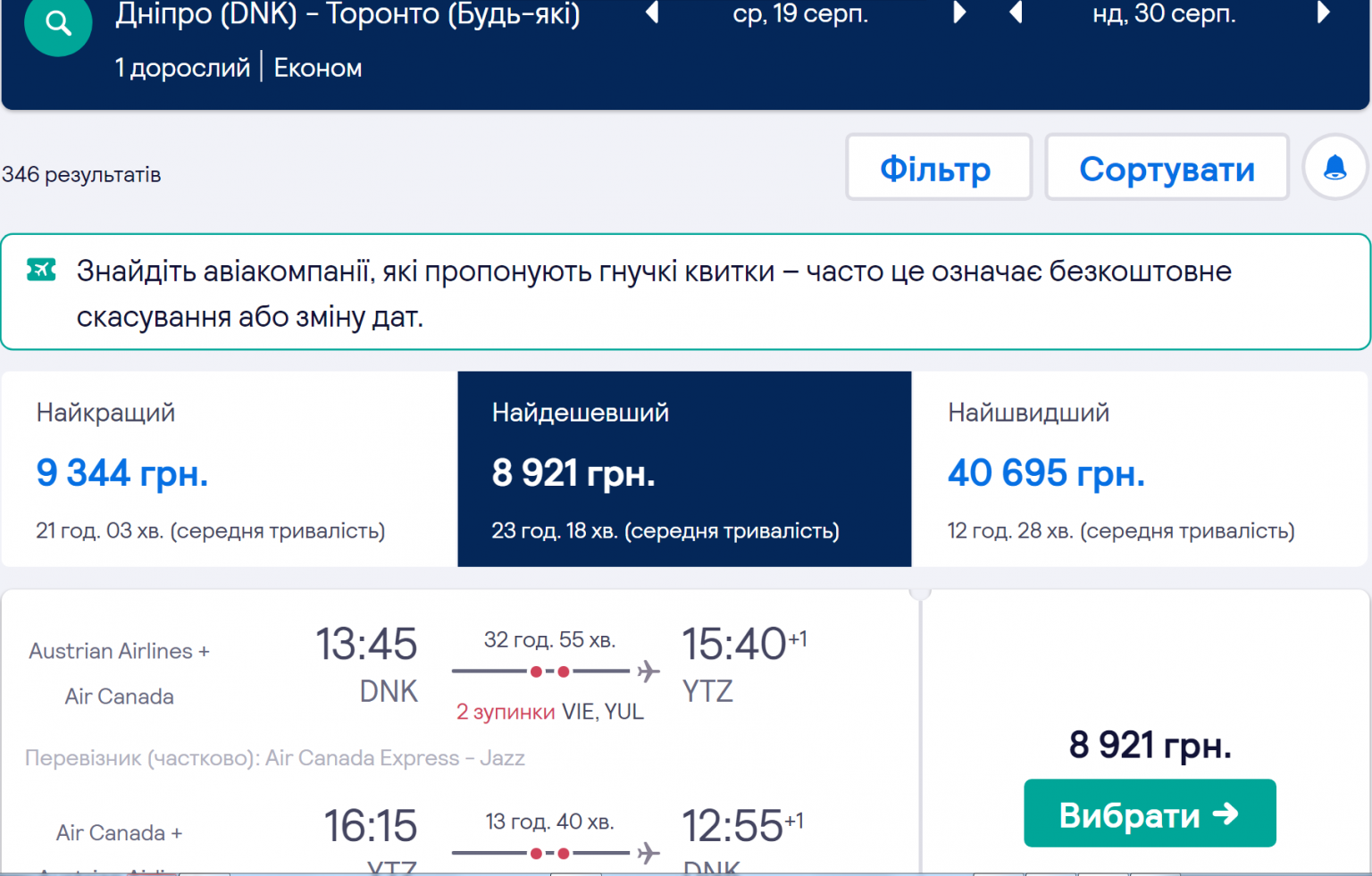Go to next departure date arrow
This screenshot has height=876, width=1372.
click(x=959, y=13)
